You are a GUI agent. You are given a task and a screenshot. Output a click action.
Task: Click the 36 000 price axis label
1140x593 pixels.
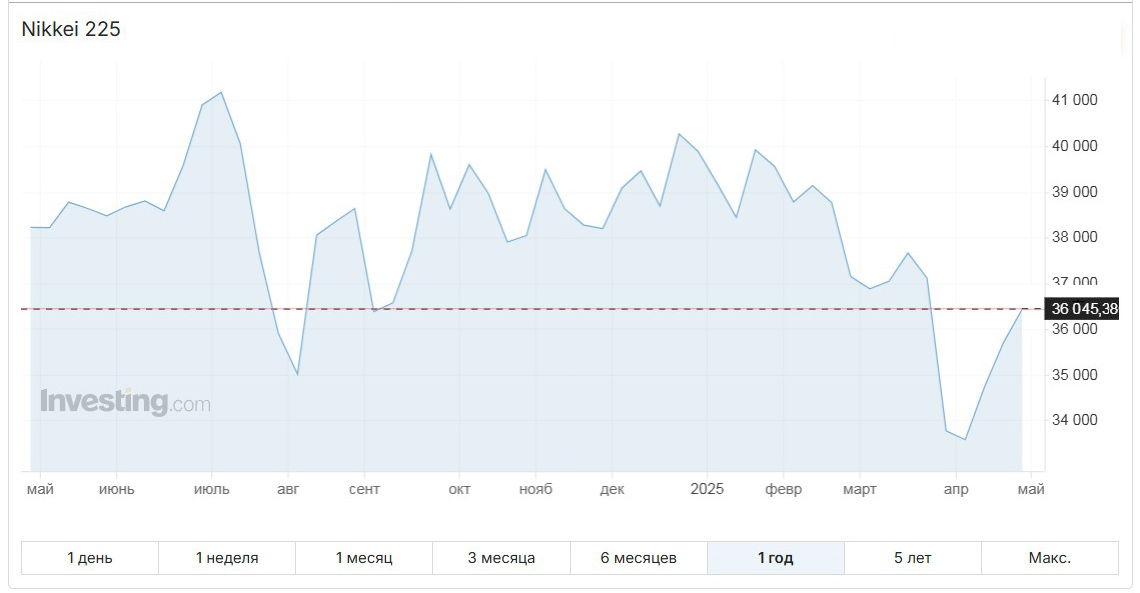coord(1075,328)
